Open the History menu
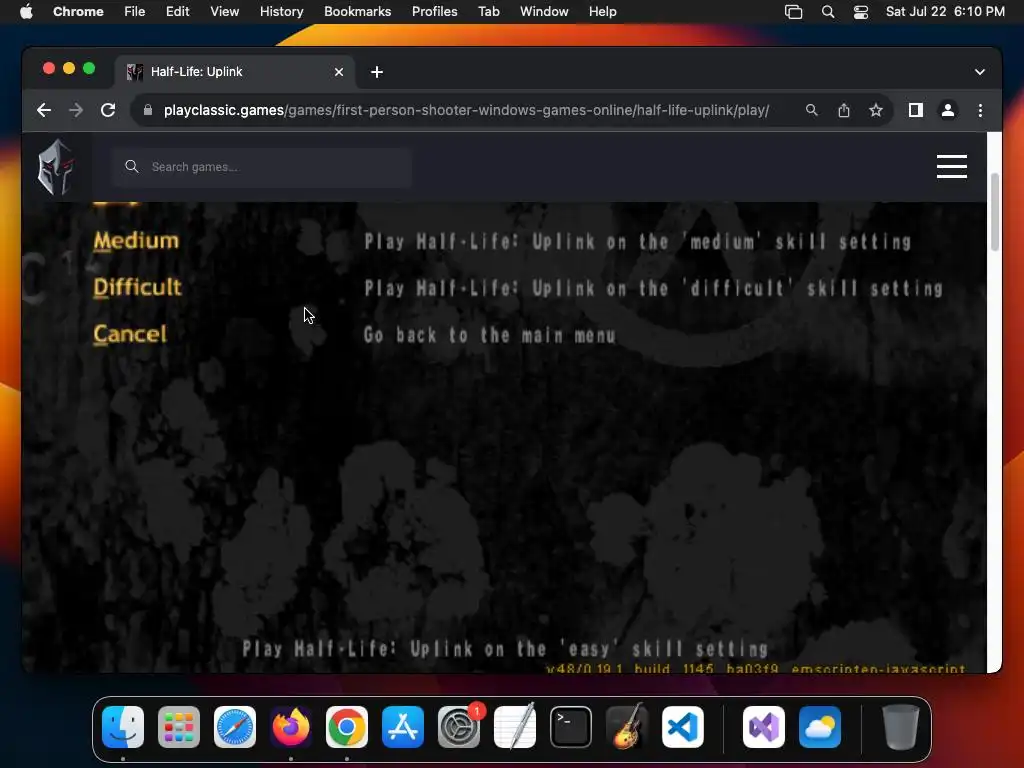1024x768 pixels. point(281,12)
